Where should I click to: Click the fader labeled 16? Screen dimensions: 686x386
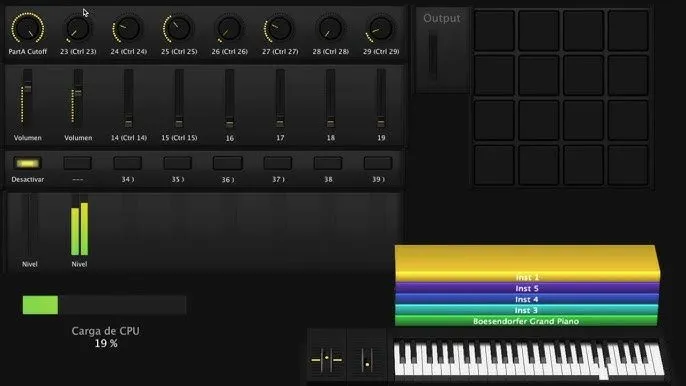click(229, 98)
